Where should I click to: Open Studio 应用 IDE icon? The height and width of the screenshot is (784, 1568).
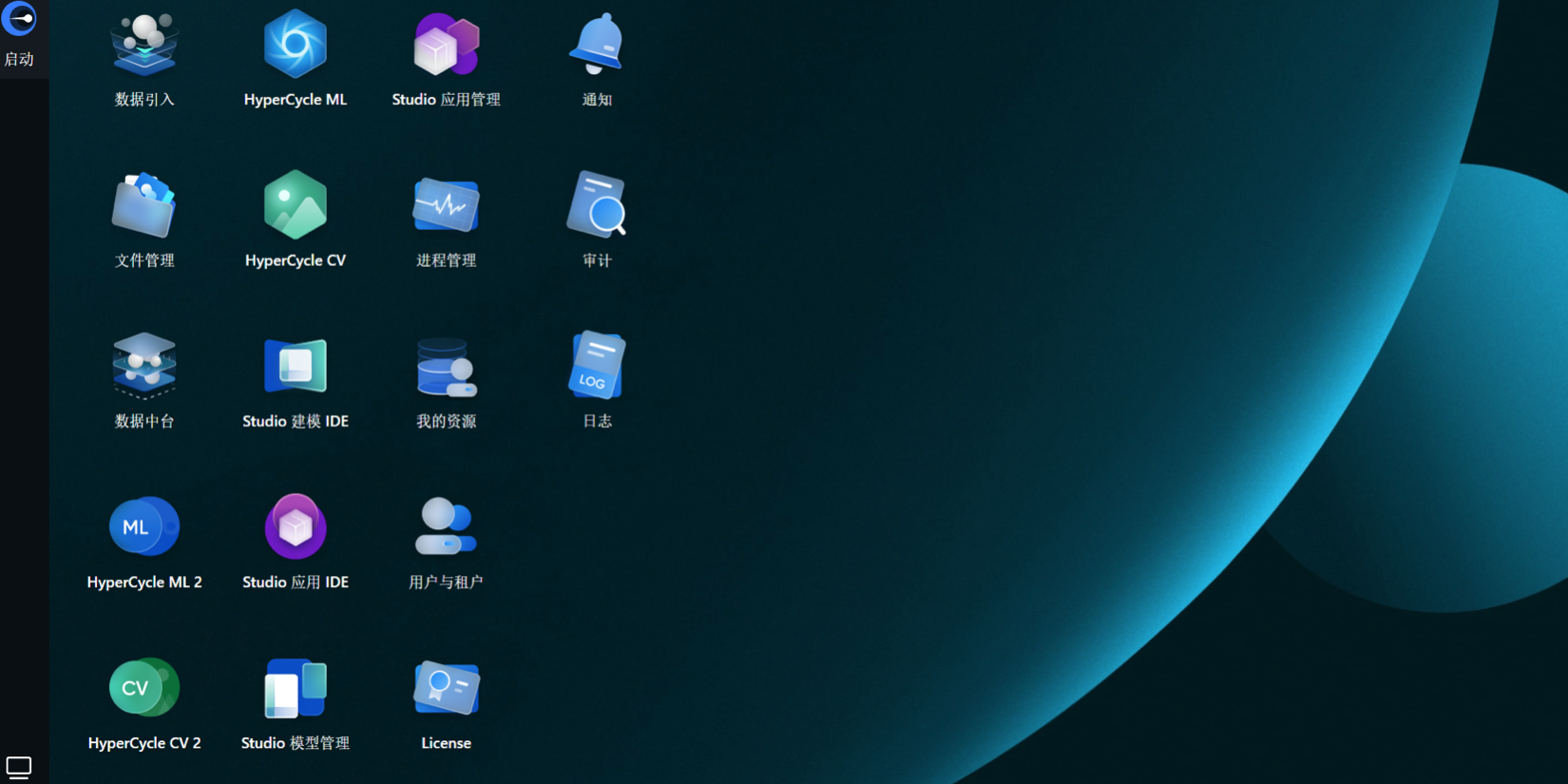[295, 527]
